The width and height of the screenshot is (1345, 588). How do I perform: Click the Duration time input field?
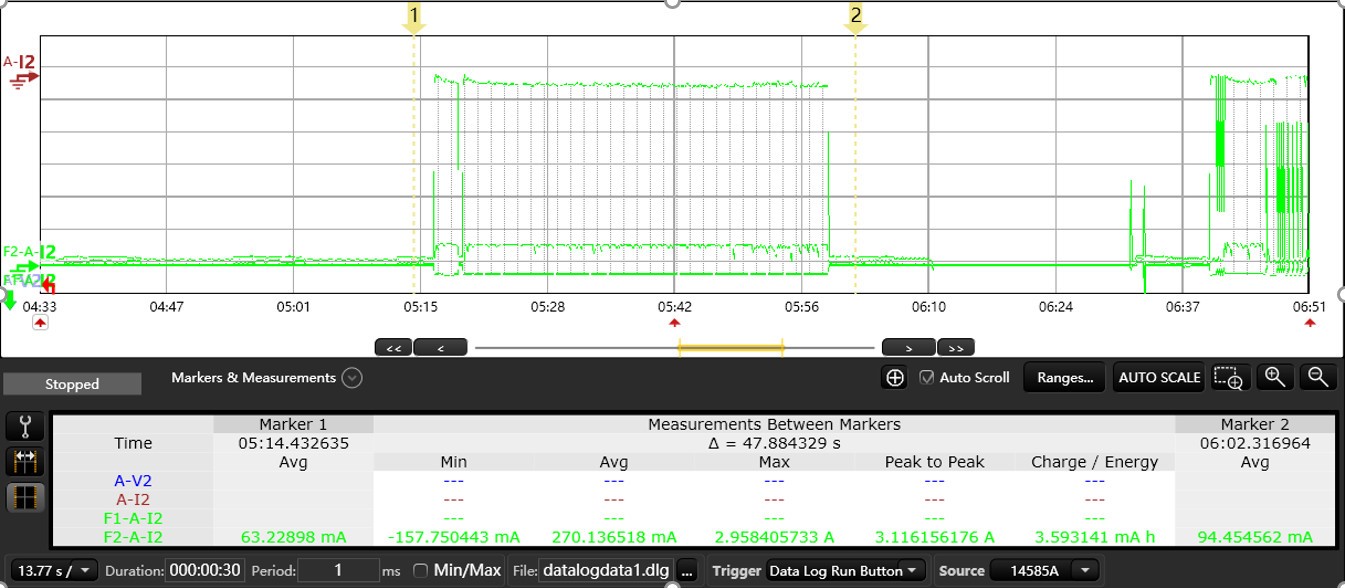205,571
